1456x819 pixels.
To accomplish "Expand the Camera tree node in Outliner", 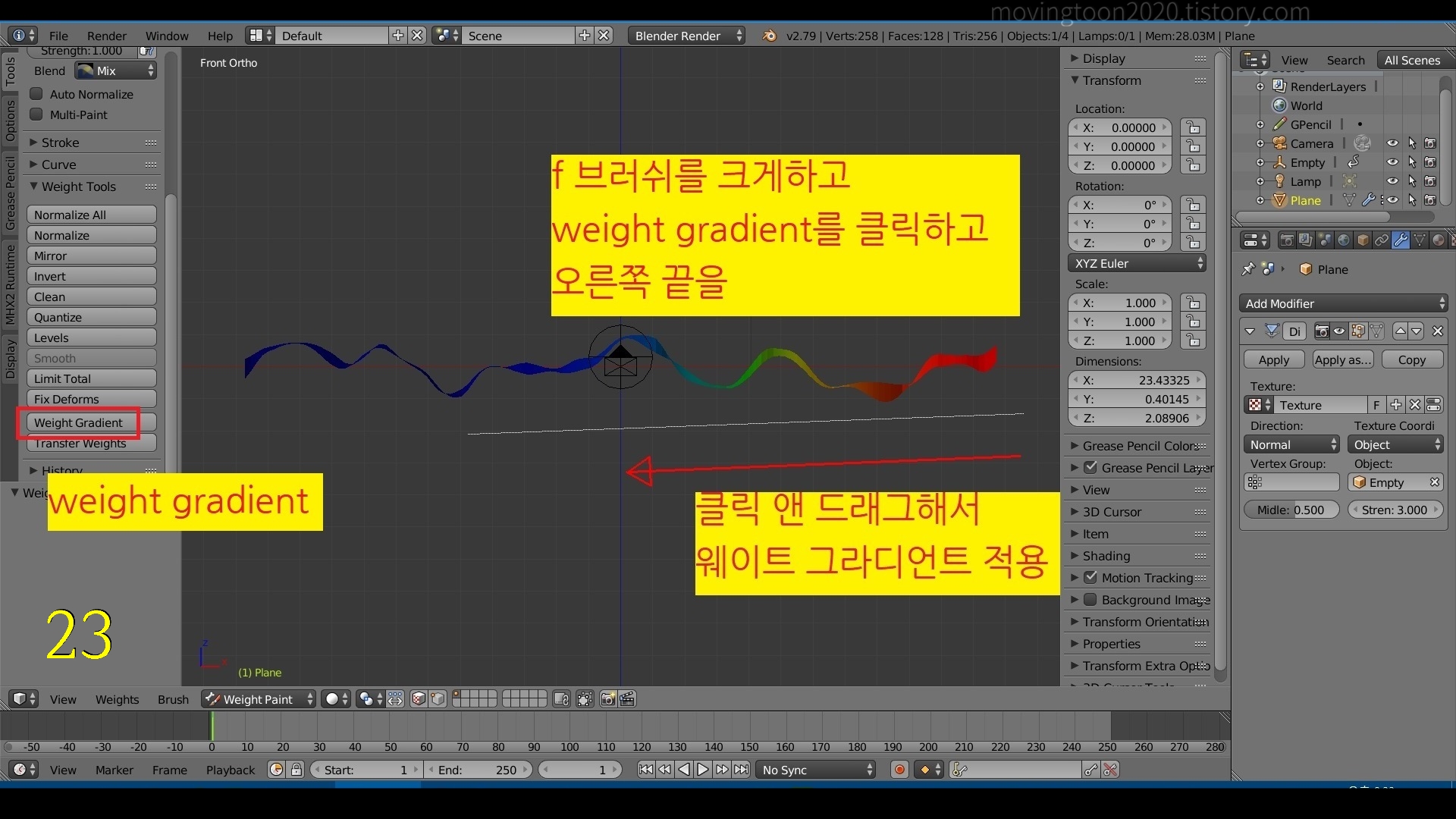I will (1260, 143).
